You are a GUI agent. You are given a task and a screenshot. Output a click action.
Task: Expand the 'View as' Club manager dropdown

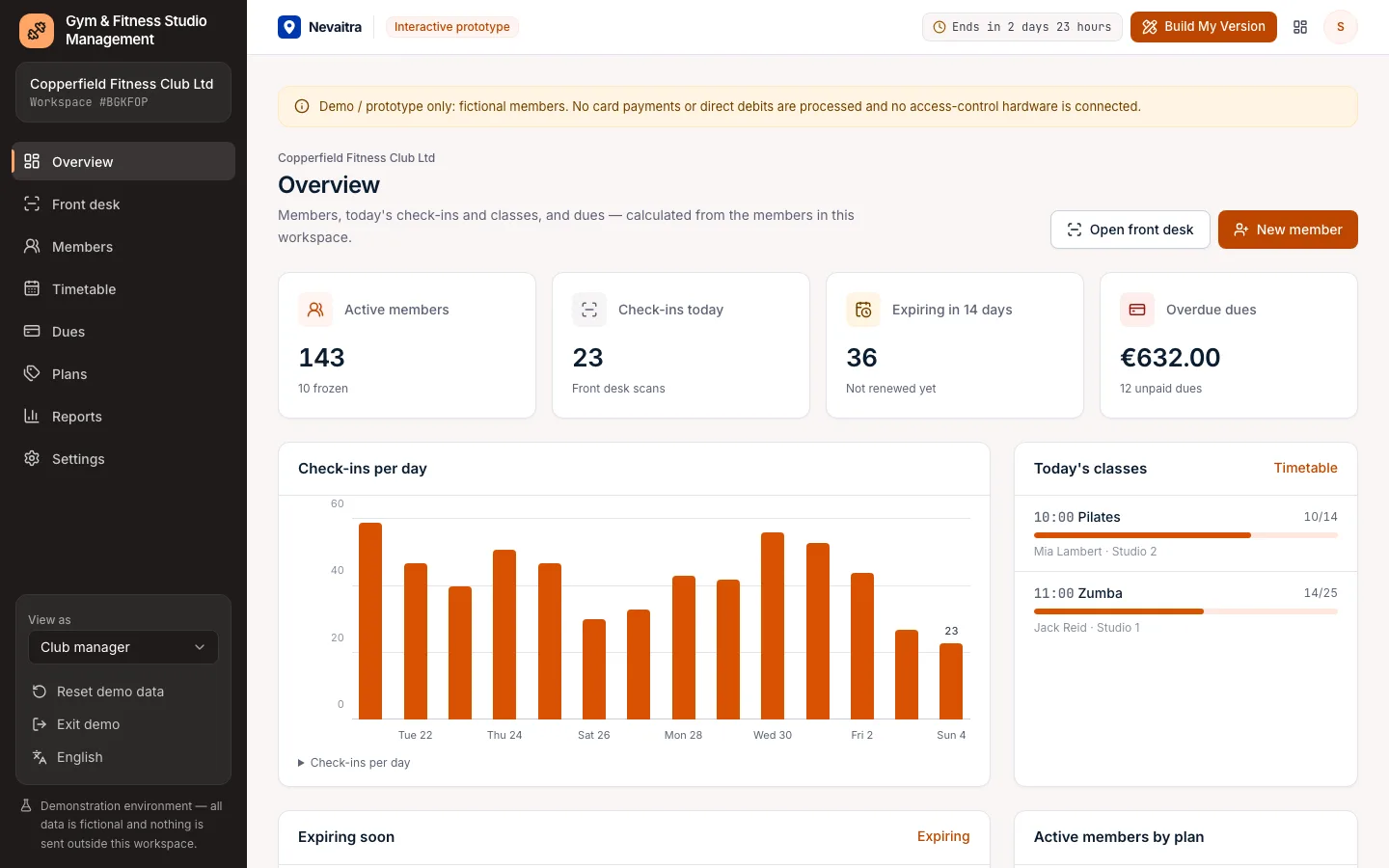click(123, 647)
